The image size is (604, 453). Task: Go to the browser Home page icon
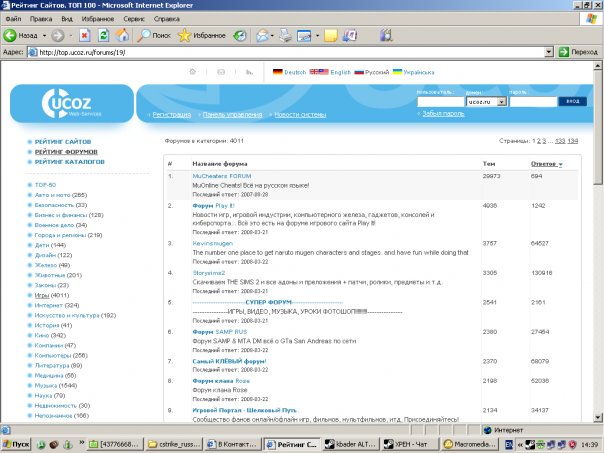[122, 35]
